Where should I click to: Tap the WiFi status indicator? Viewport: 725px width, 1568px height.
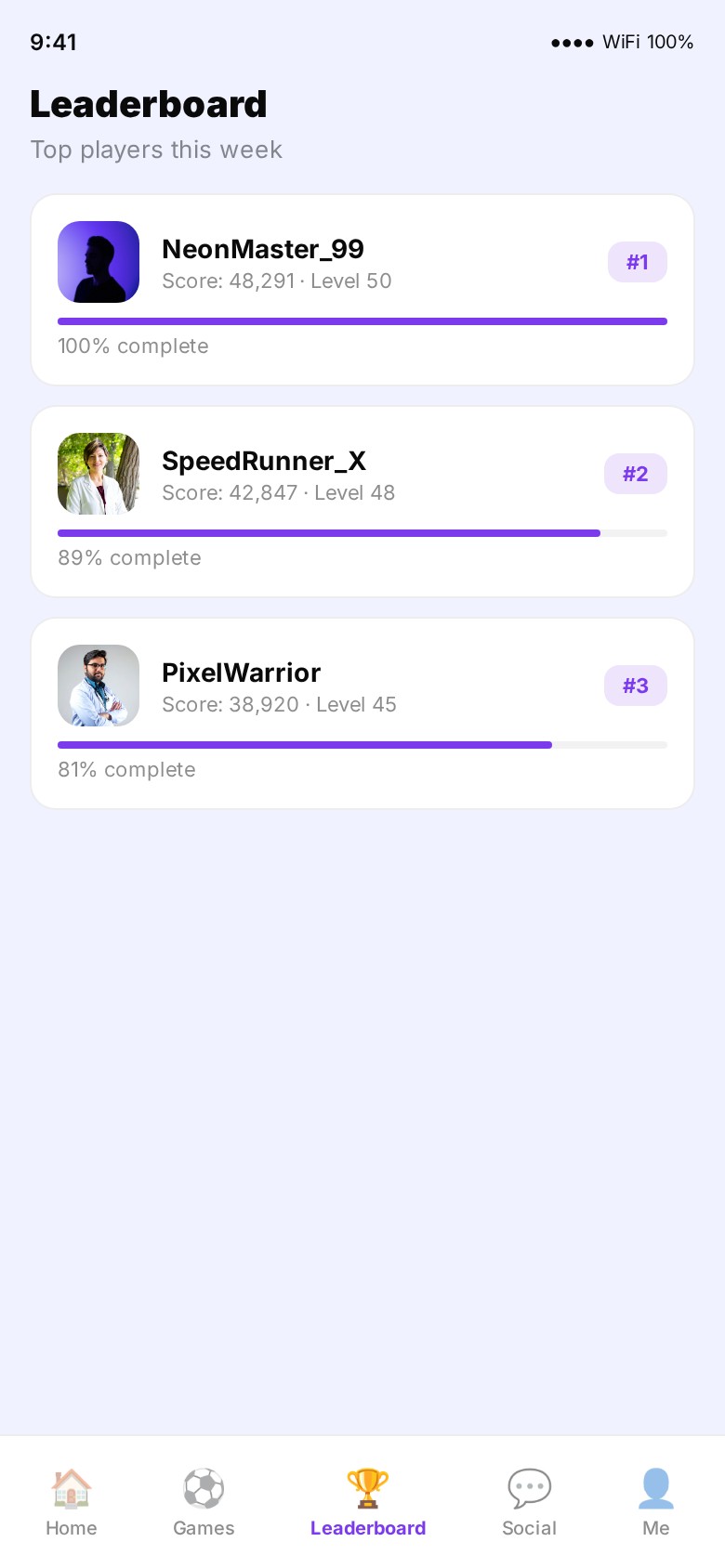(623, 42)
